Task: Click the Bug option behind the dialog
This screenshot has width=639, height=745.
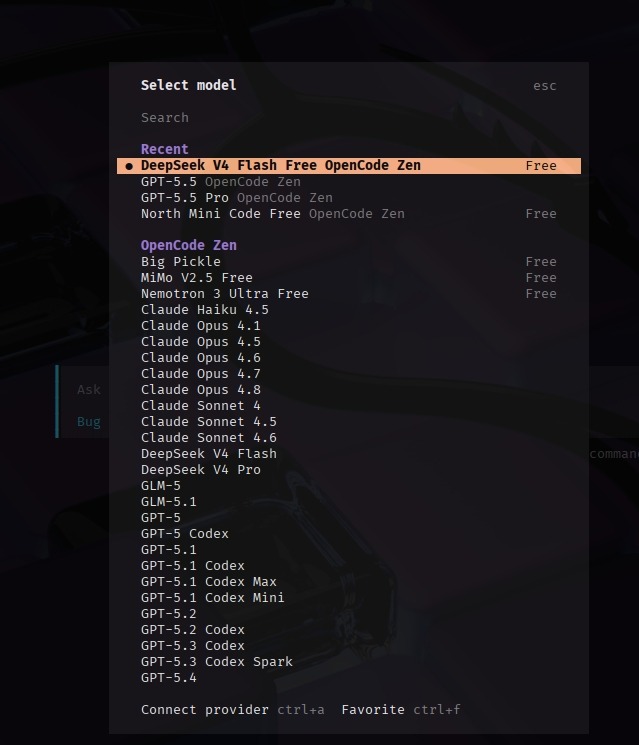Action: click(x=89, y=422)
